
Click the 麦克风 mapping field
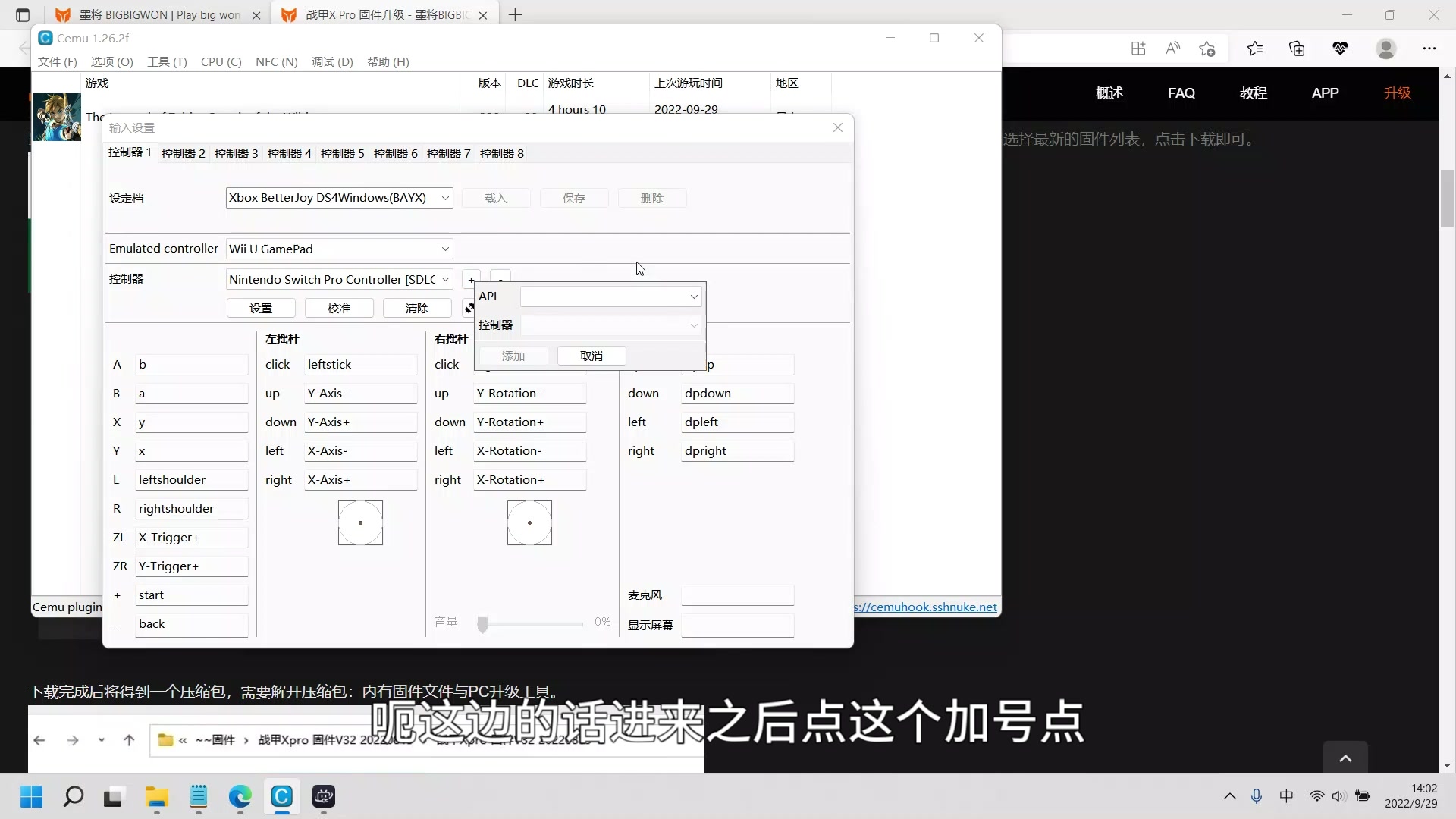pyautogui.click(x=738, y=595)
